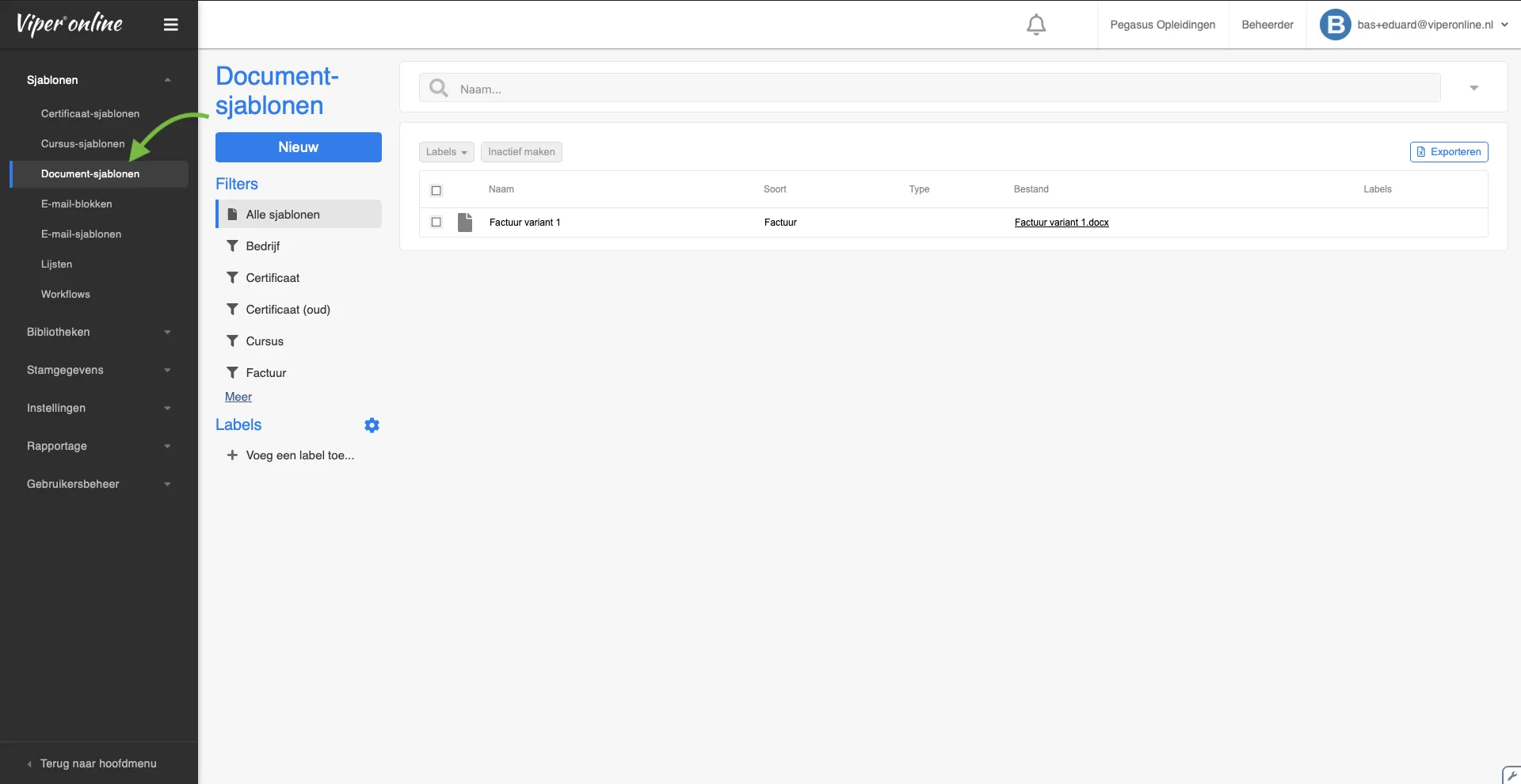The height and width of the screenshot is (784, 1521).
Task: Select the Workflows sidebar item
Action: tap(66, 295)
